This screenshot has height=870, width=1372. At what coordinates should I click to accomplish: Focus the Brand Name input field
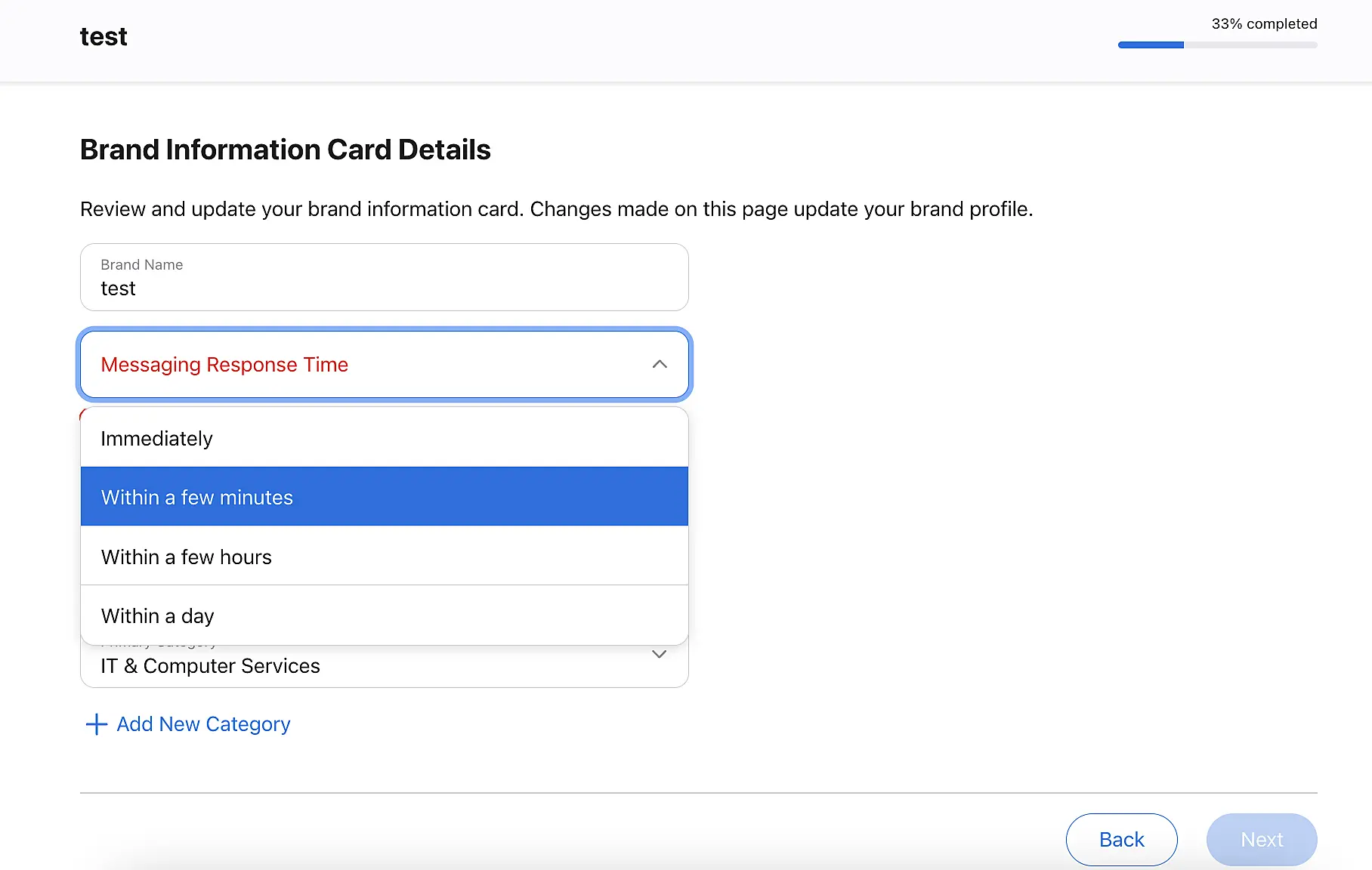pyautogui.click(x=384, y=288)
